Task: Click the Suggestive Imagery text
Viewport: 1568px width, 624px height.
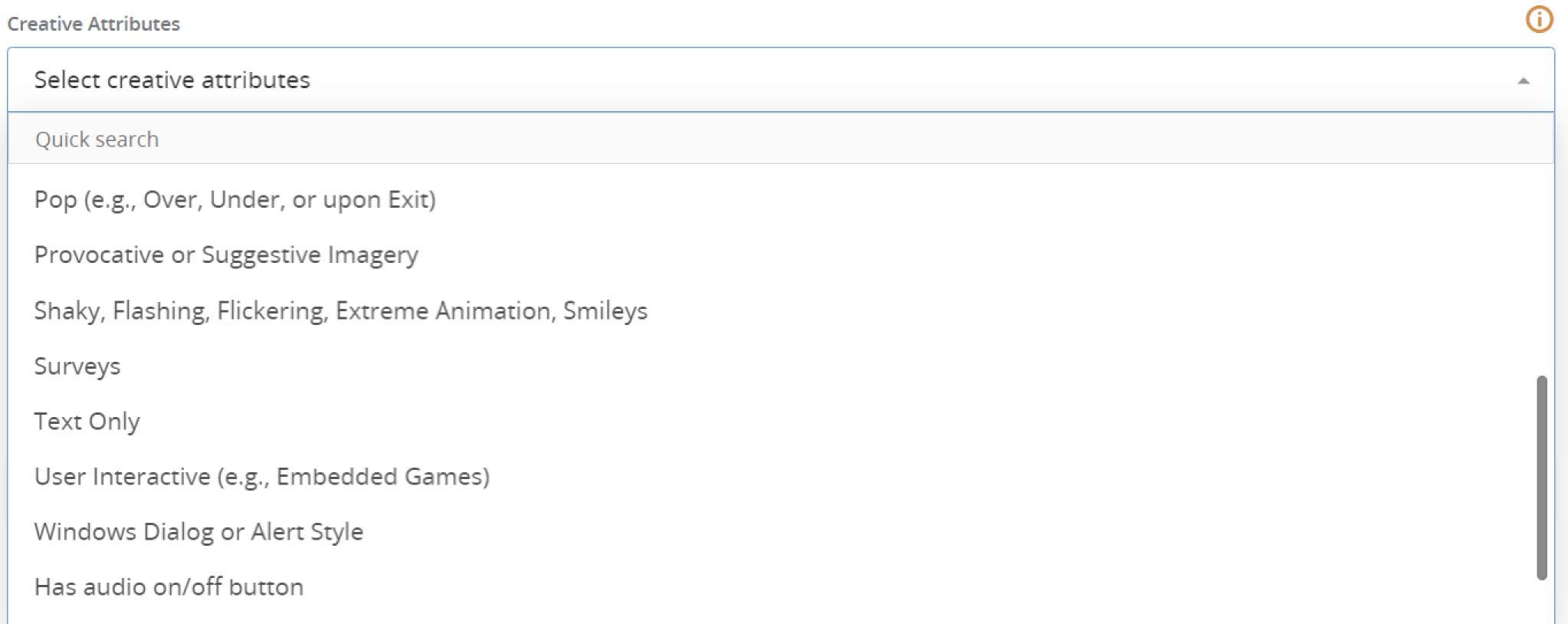Action: tap(310, 255)
